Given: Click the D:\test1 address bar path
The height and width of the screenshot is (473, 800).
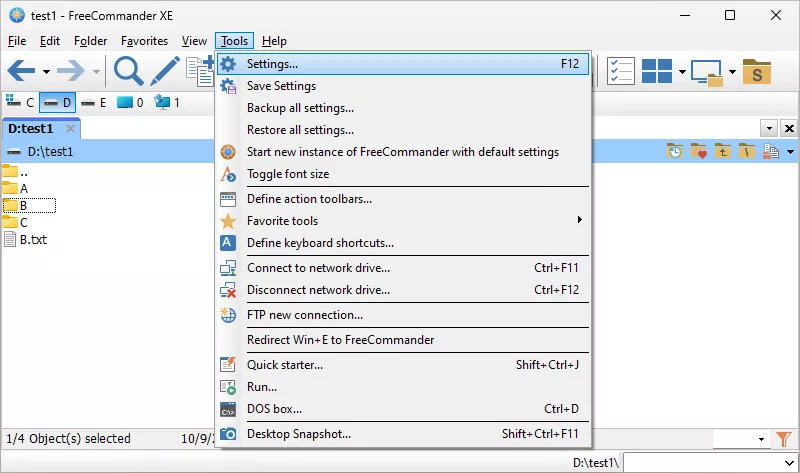Looking at the screenshot, I should 51,152.
